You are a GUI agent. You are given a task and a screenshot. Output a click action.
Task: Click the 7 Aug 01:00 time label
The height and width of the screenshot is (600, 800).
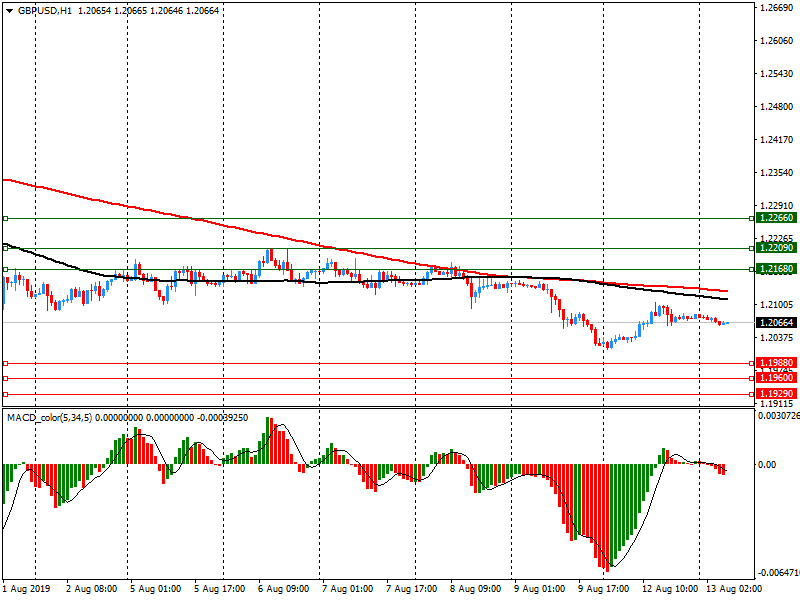[347, 588]
